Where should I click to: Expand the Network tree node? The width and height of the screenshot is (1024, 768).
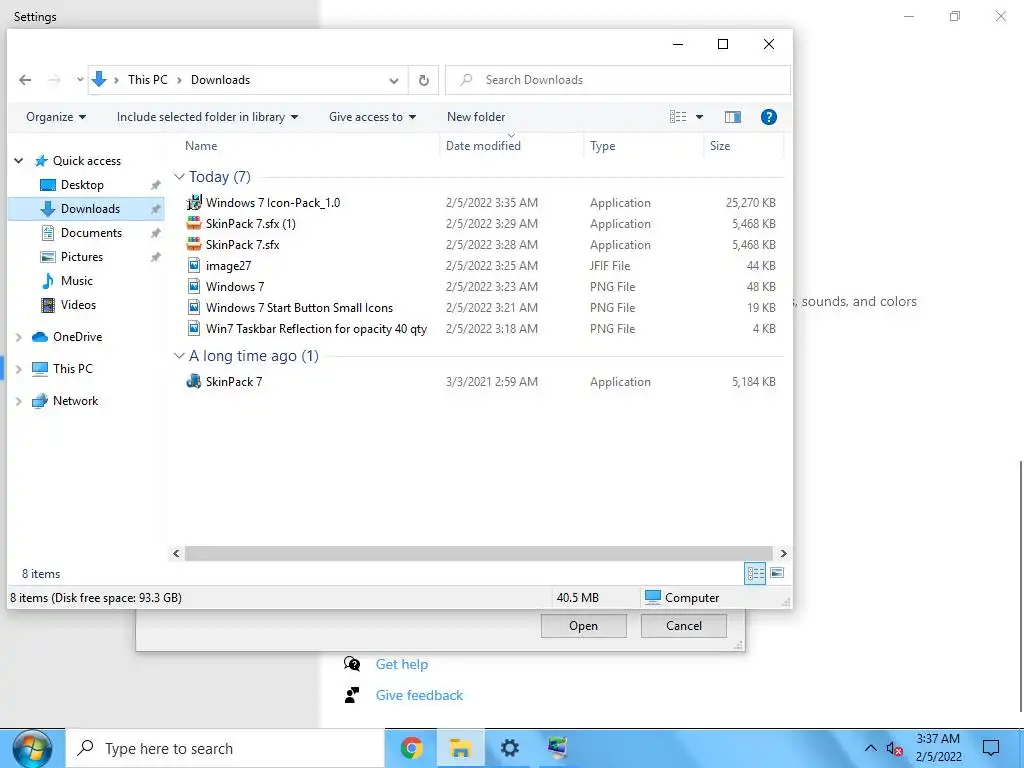(19, 401)
